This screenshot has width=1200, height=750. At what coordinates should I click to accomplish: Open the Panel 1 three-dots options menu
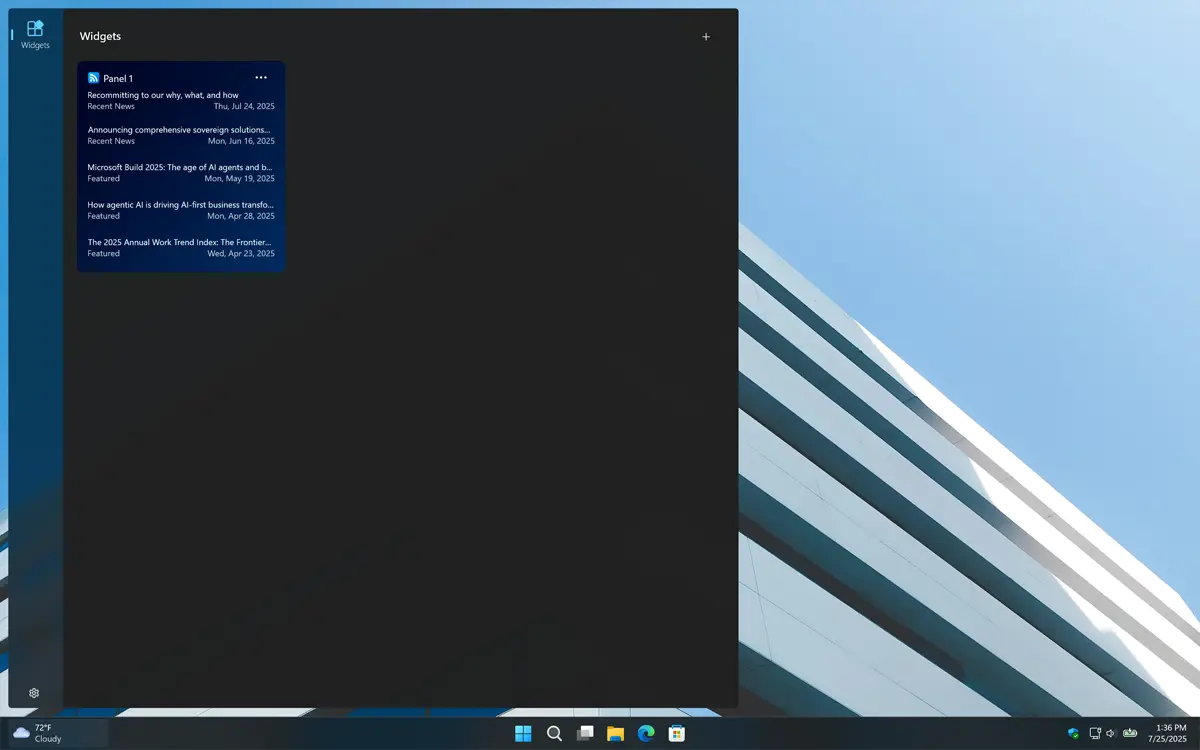pos(261,77)
